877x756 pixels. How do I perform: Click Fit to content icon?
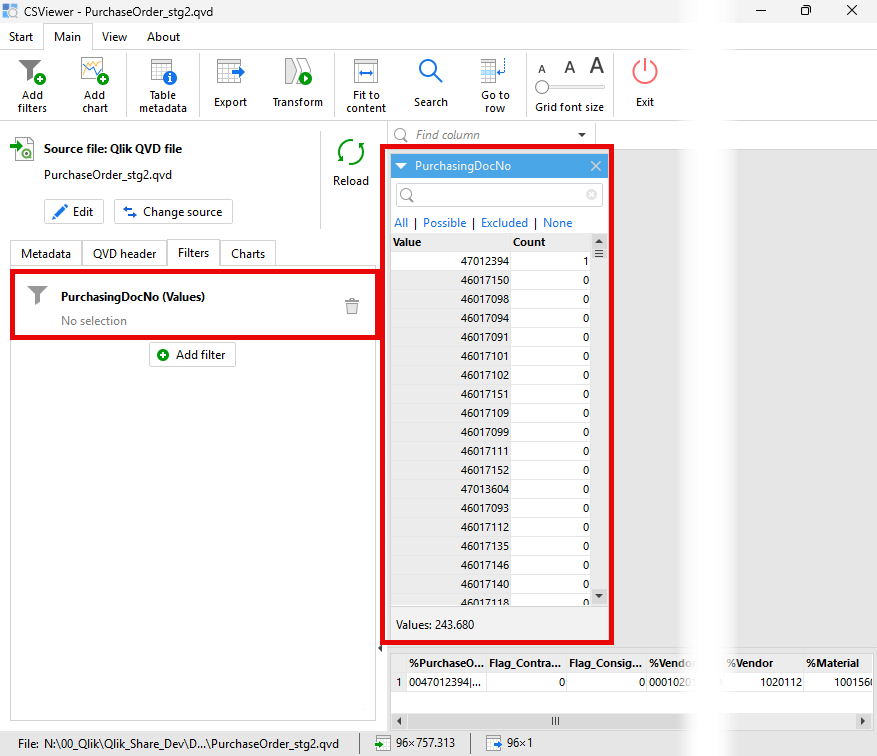point(366,74)
